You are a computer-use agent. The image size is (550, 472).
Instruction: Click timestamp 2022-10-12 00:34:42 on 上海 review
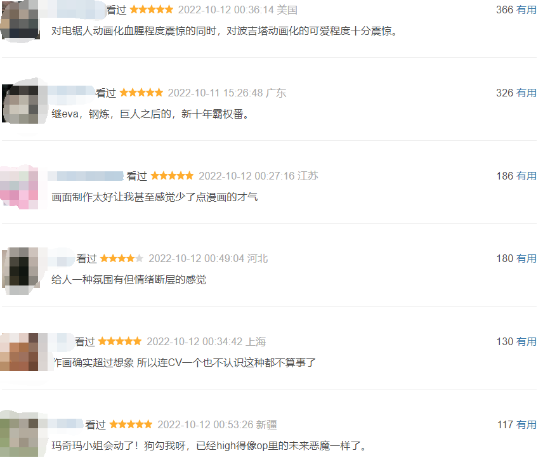click(195, 341)
